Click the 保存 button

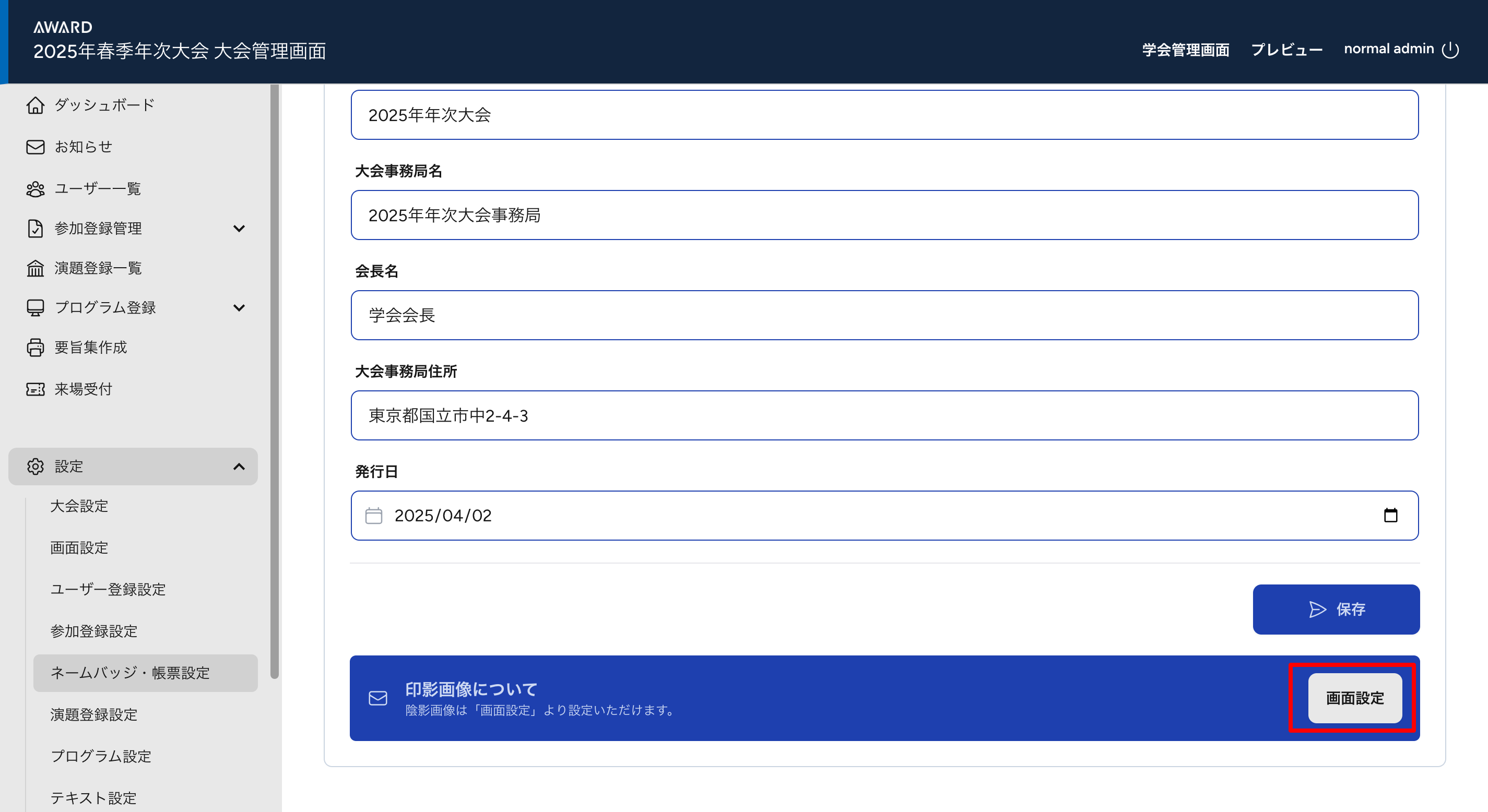tap(1336, 610)
